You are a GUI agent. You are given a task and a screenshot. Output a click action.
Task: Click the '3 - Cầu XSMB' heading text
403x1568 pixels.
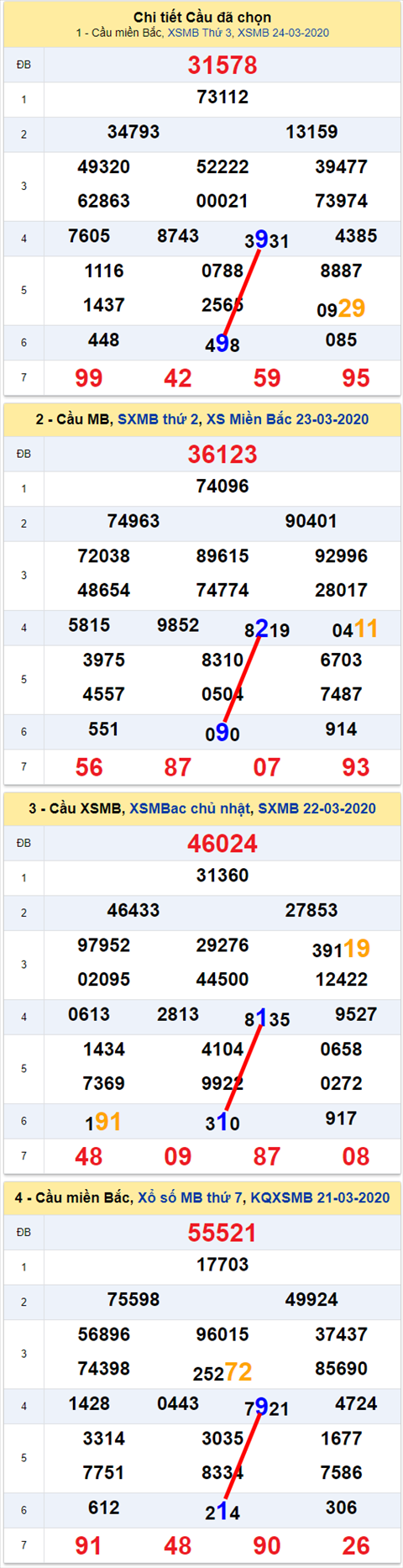(x=75, y=808)
